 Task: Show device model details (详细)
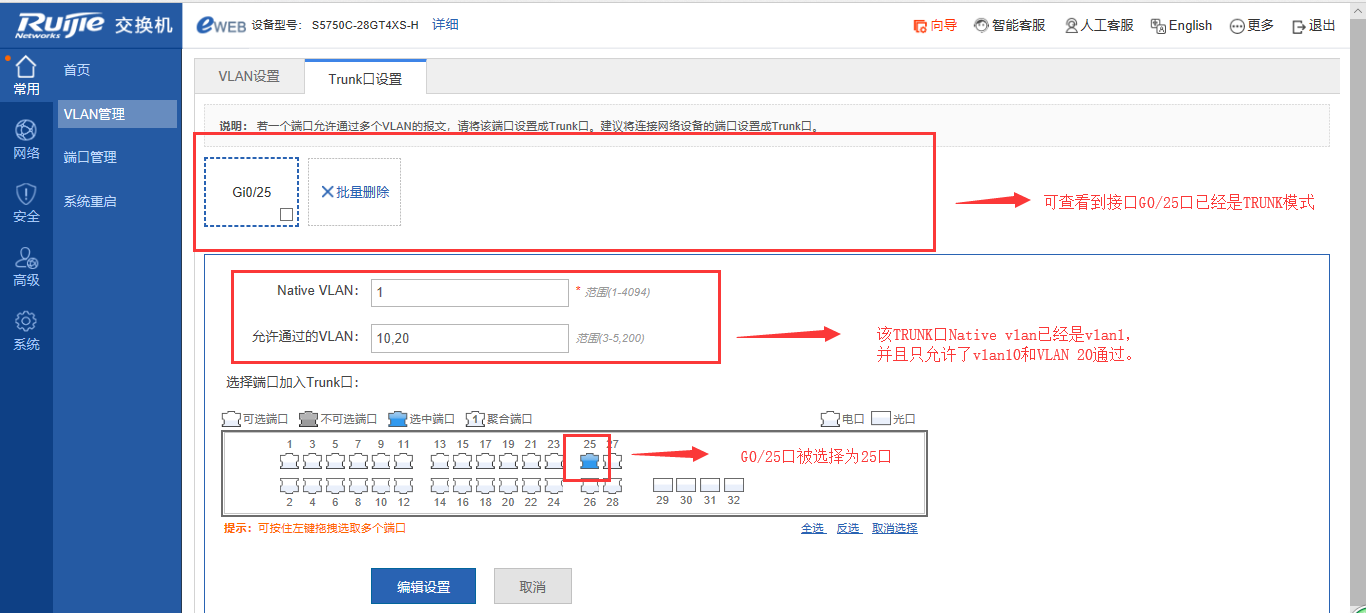445,25
